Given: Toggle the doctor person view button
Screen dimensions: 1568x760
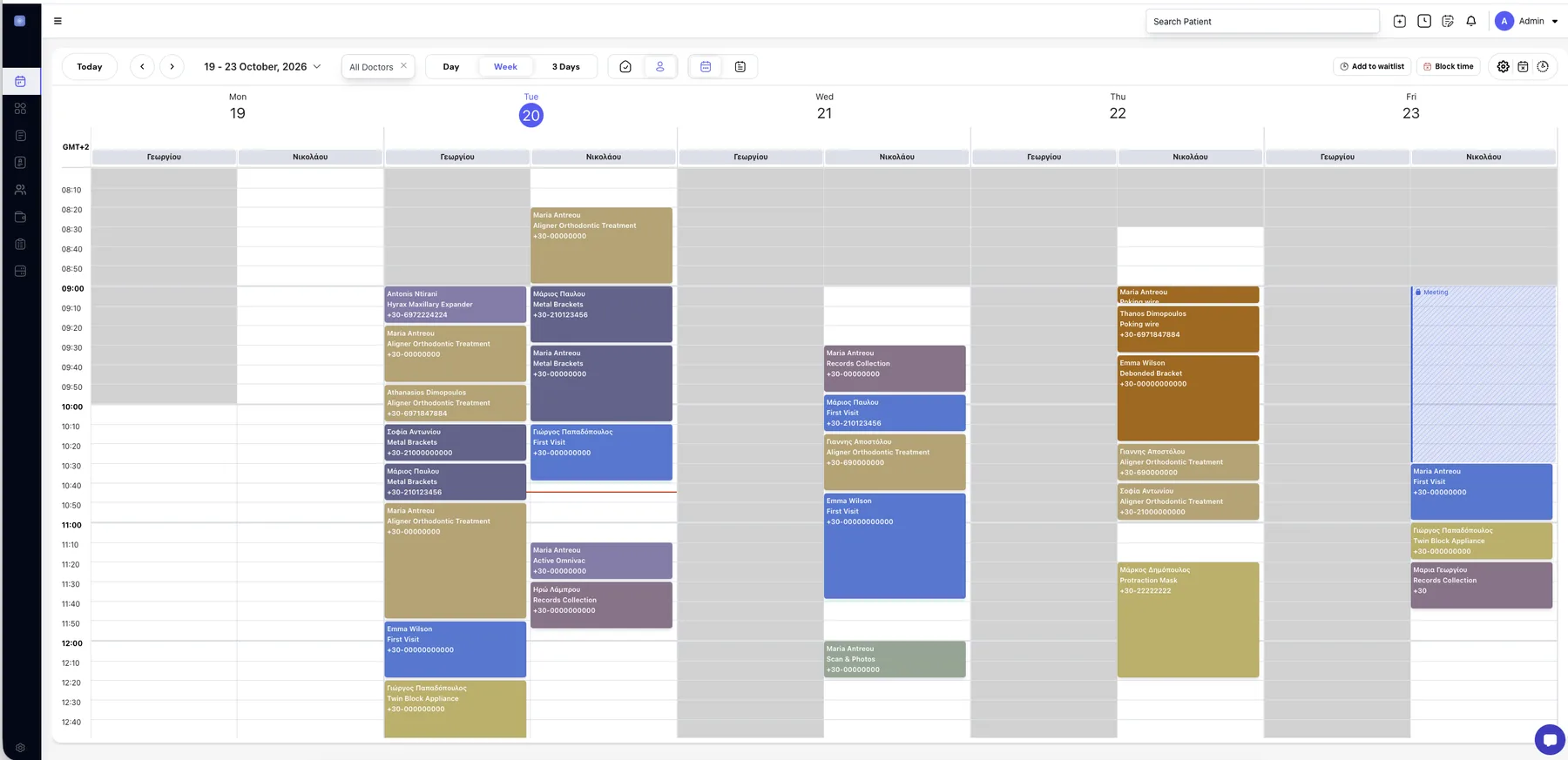Looking at the screenshot, I should (660, 66).
